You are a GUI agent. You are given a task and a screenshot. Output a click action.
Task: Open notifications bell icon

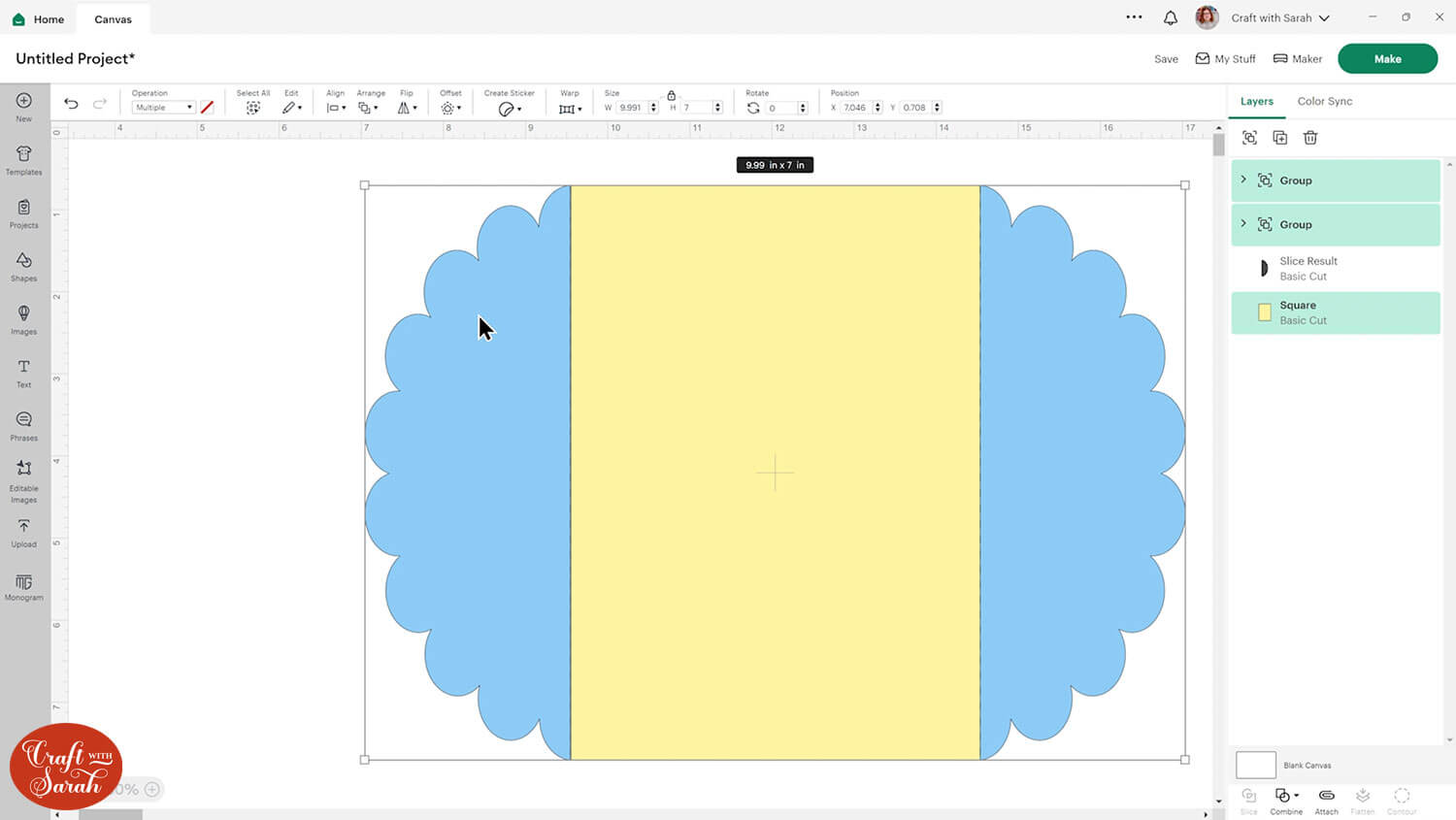pyautogui.click(x=1171, y=17)
